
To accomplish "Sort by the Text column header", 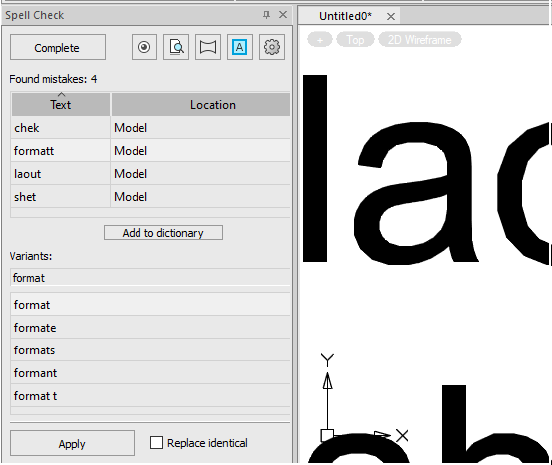I will click(x=61, y=105).
